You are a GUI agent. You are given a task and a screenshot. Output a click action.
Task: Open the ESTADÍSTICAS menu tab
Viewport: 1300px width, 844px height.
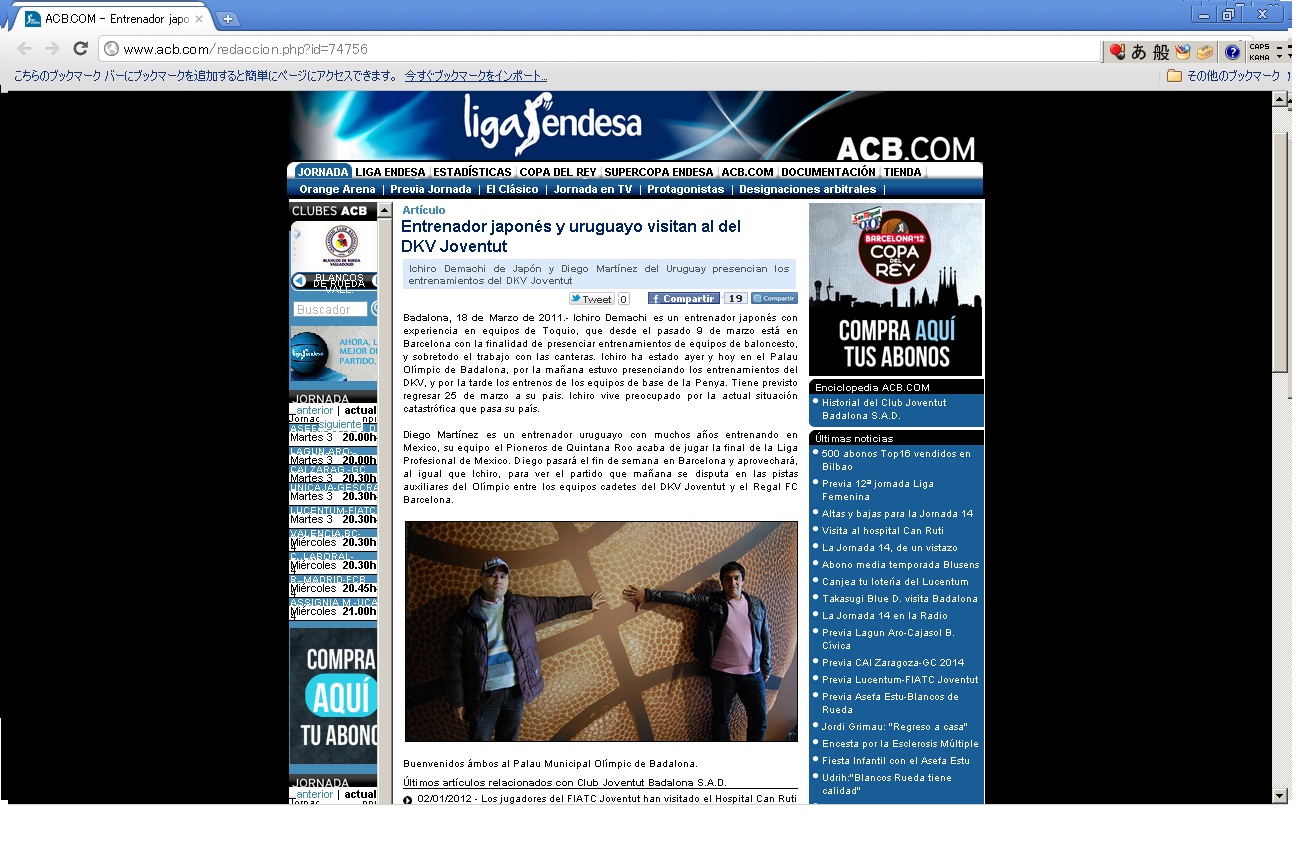(472, 172)
